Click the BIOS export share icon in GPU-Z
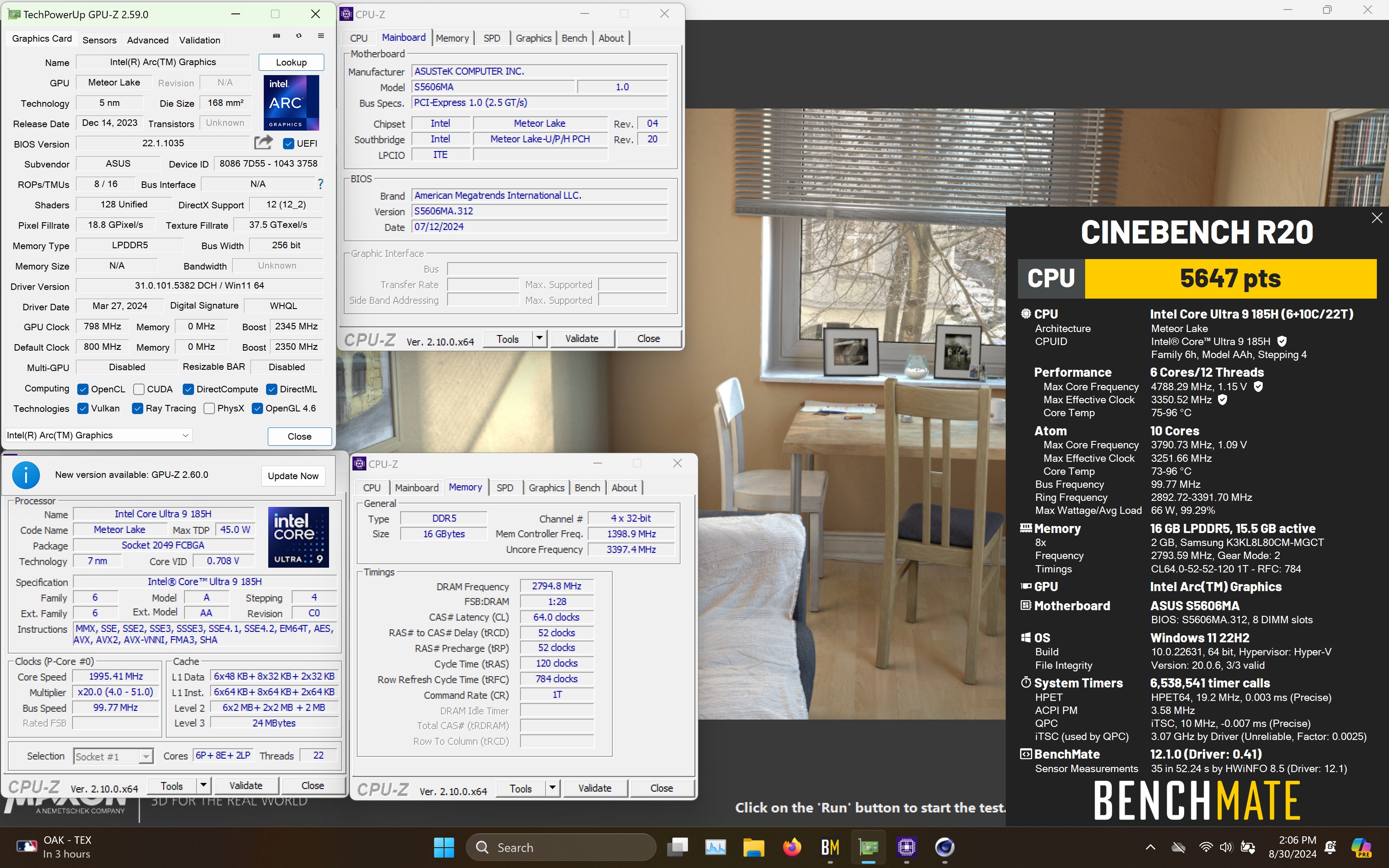The width and height of the screenshot is (1389, 868). 263,142
